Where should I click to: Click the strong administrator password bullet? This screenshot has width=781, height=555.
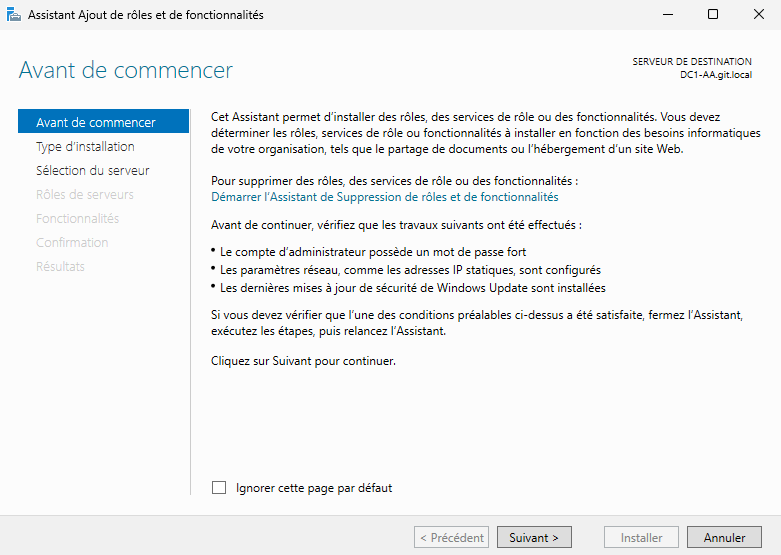[369, 252]
